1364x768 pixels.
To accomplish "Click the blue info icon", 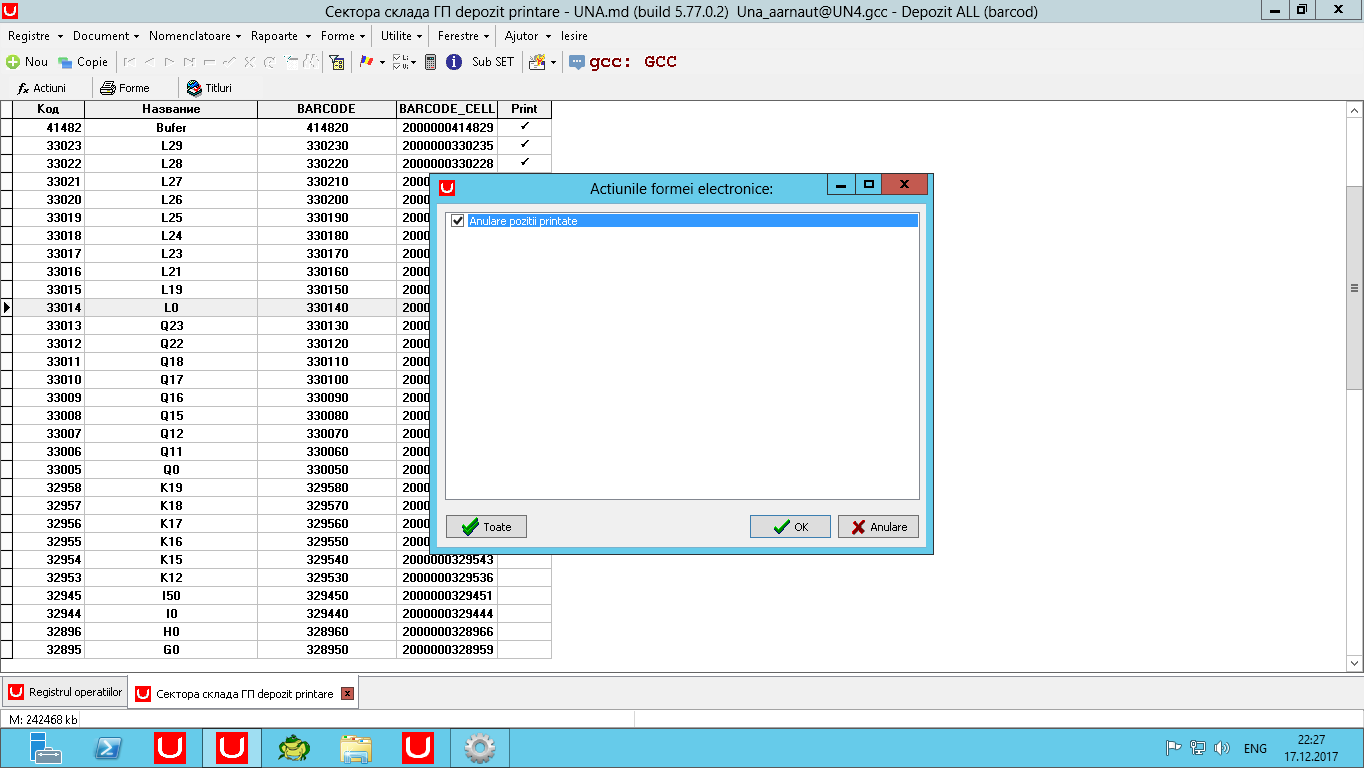I will [x=453, y=62].
